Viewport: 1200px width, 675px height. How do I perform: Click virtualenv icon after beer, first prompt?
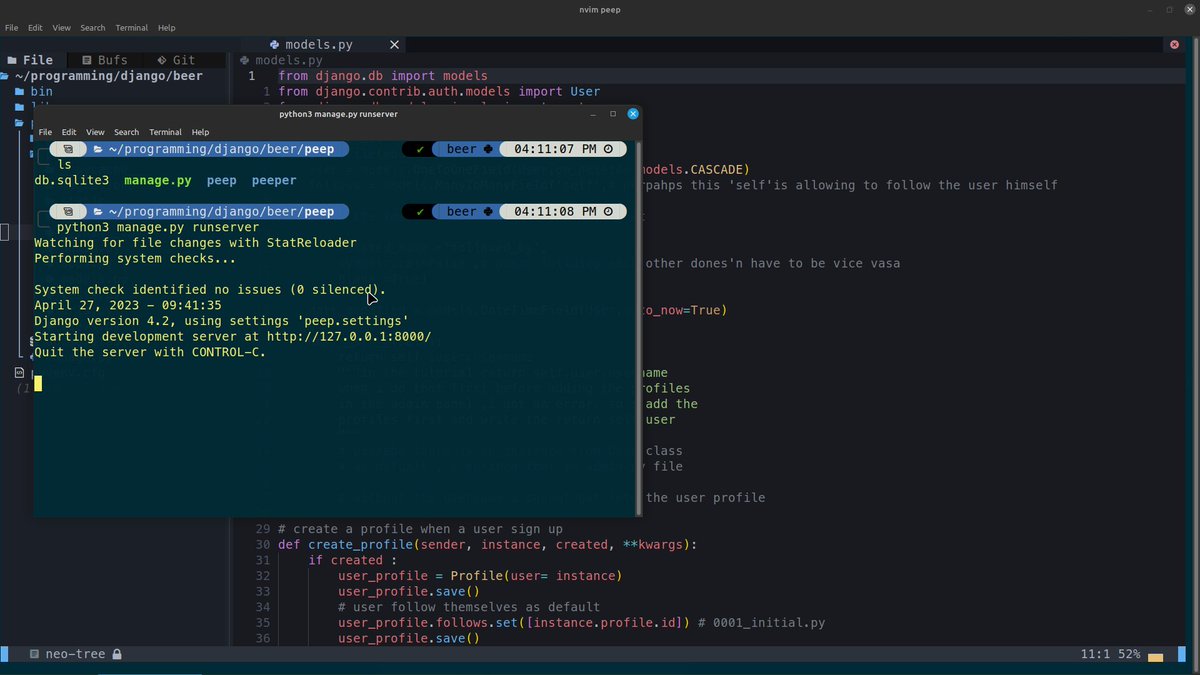pyautogui.click(x=488, y=149)
